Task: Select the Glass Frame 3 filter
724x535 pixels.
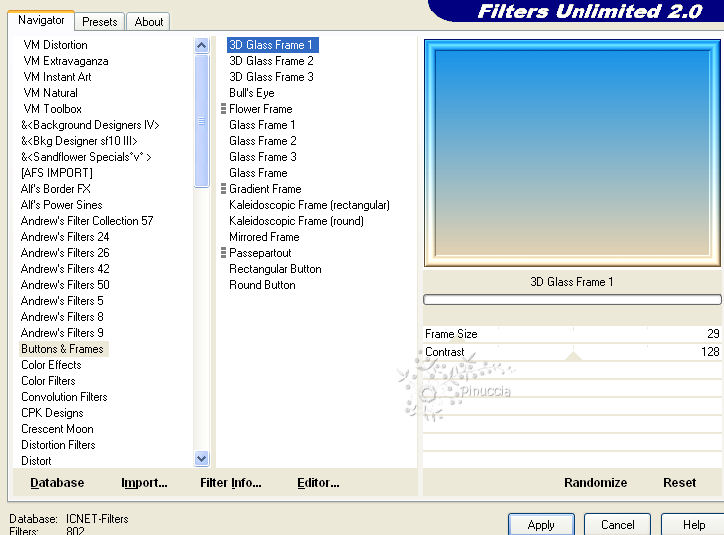Action: coord(262,157)
